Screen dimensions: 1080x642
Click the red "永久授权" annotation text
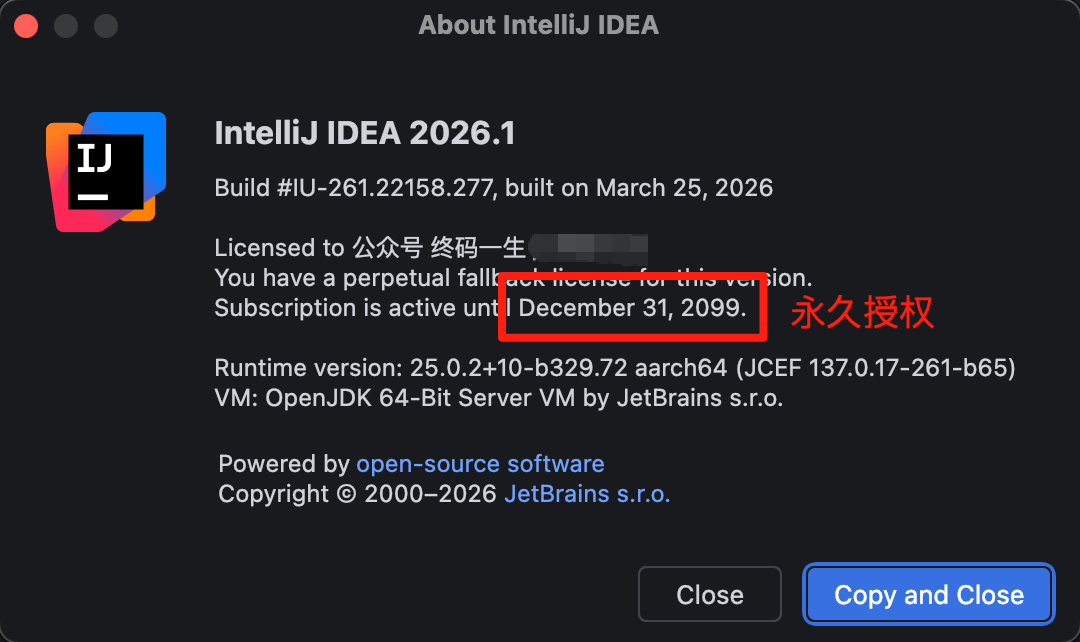[x=862, y=313]
